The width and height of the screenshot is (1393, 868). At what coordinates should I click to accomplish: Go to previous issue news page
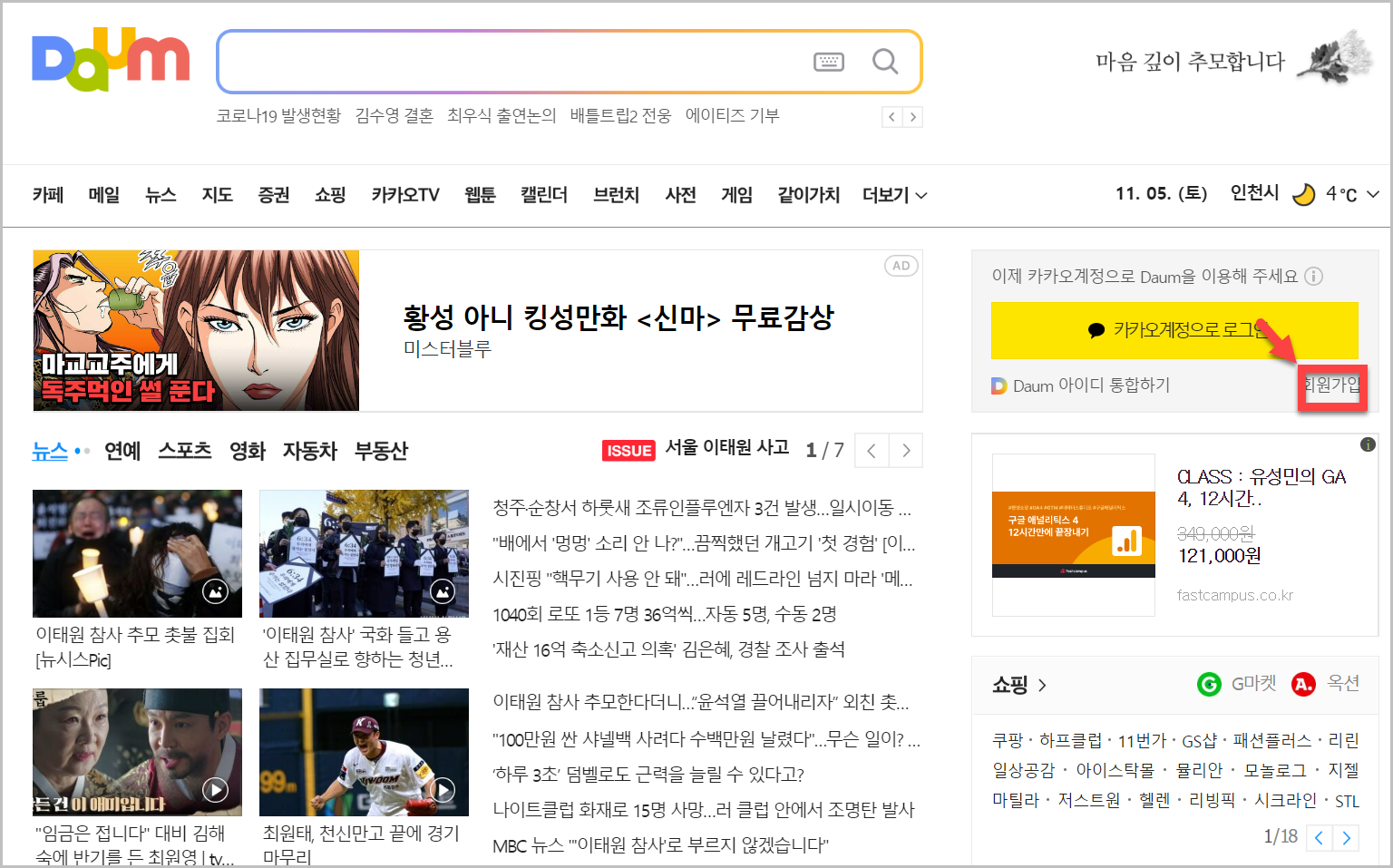point(872,451)
